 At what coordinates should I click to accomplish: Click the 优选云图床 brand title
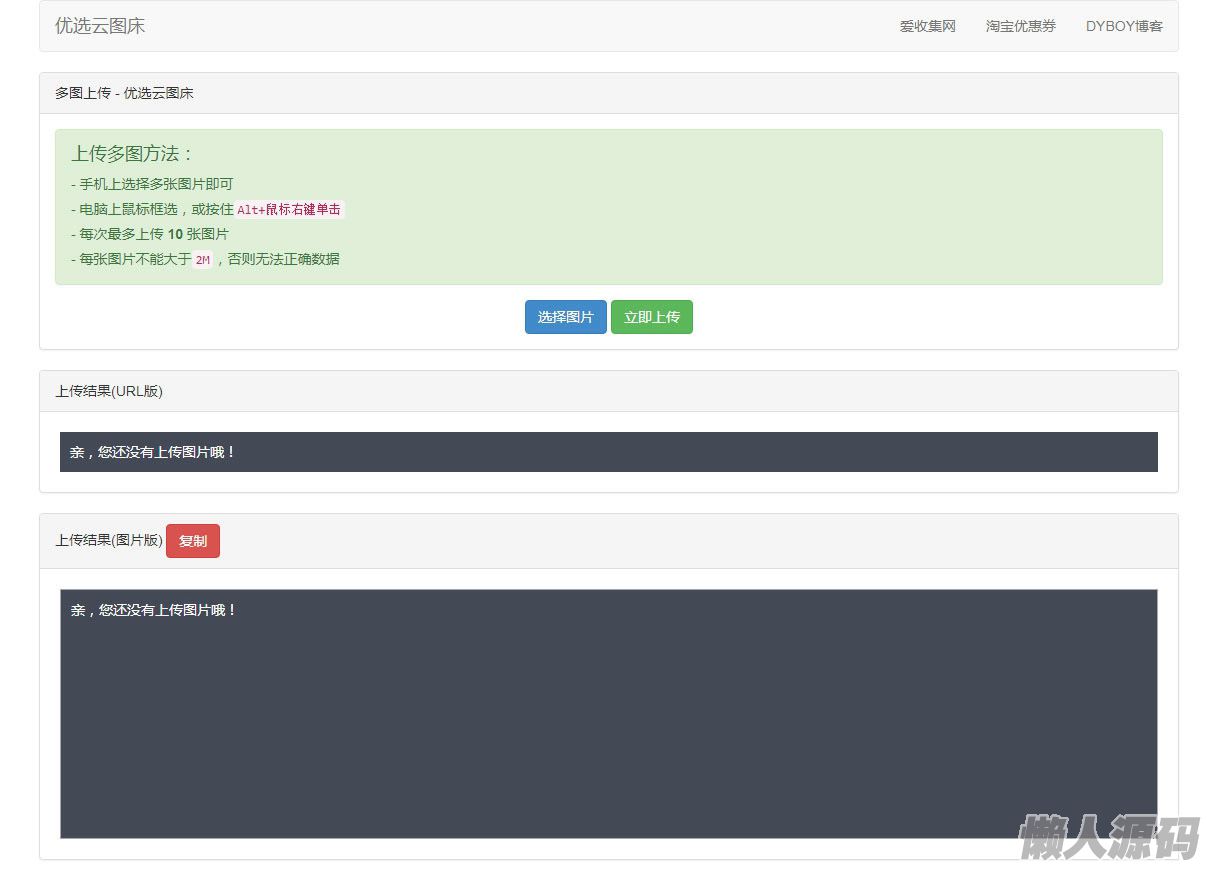click(x=100, y=26)
